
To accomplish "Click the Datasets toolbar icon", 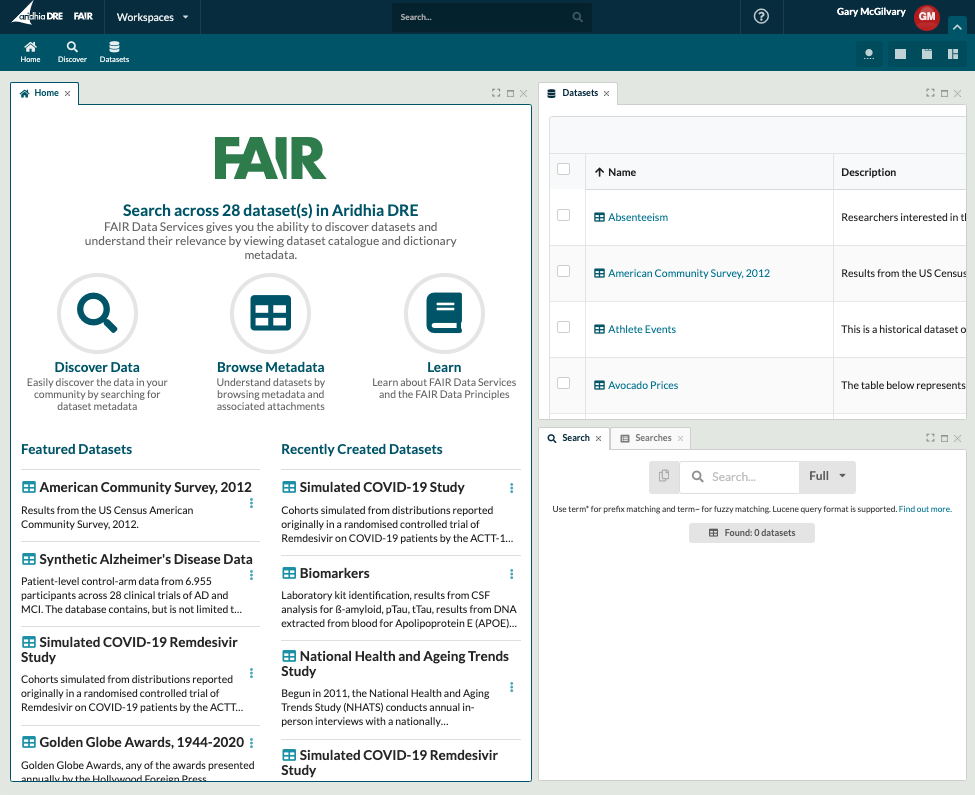I will pyautogui.click(x=114, y=52).
